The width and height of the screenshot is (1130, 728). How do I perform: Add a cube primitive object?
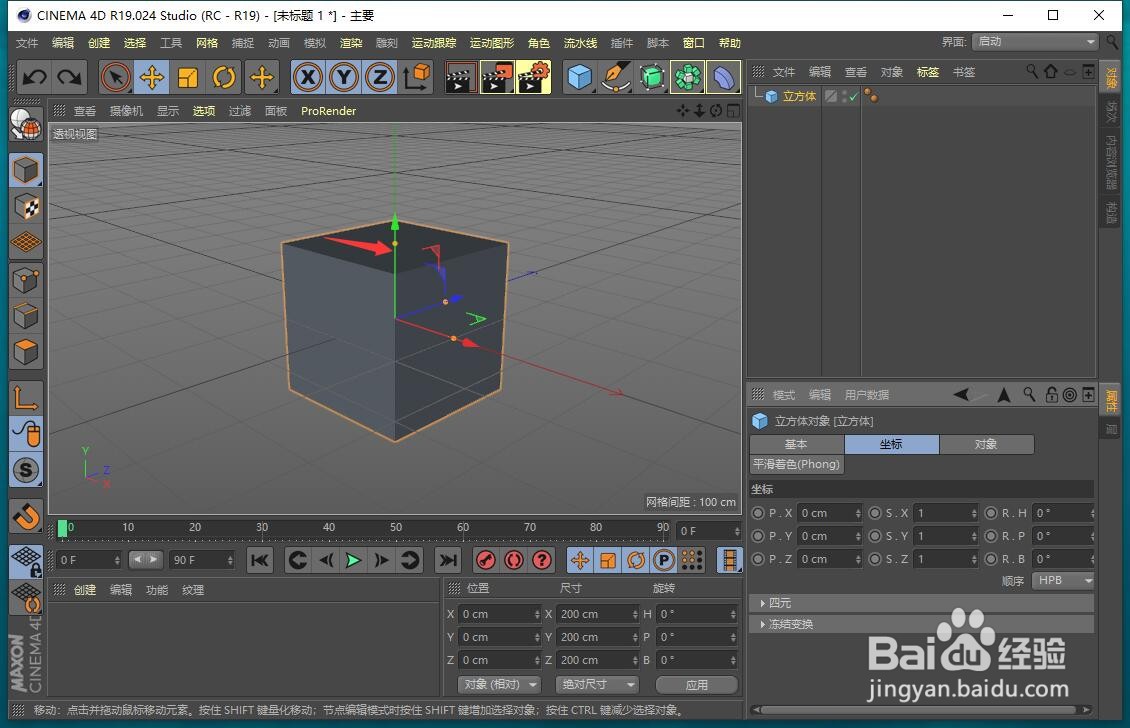point(580,77)
